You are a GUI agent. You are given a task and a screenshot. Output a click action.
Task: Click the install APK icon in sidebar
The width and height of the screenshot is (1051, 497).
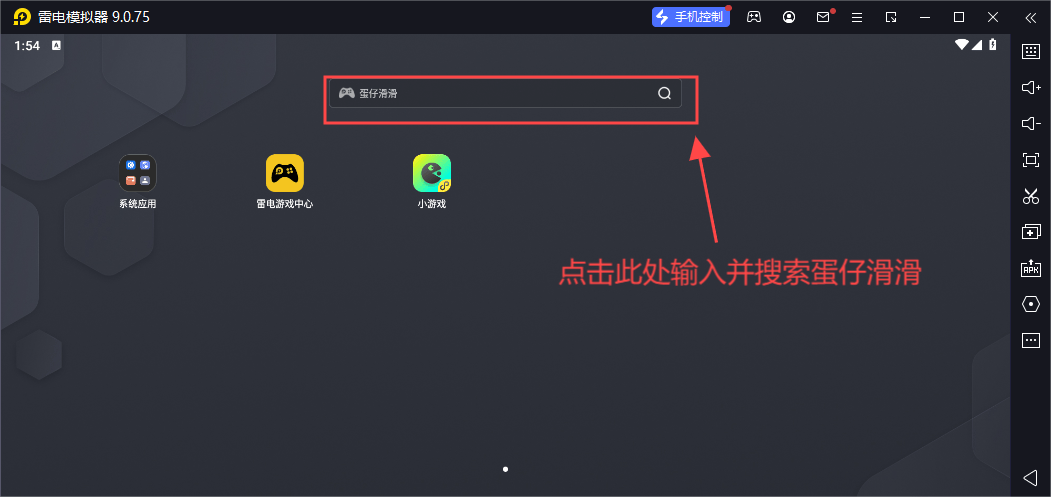coord(1031,268)
